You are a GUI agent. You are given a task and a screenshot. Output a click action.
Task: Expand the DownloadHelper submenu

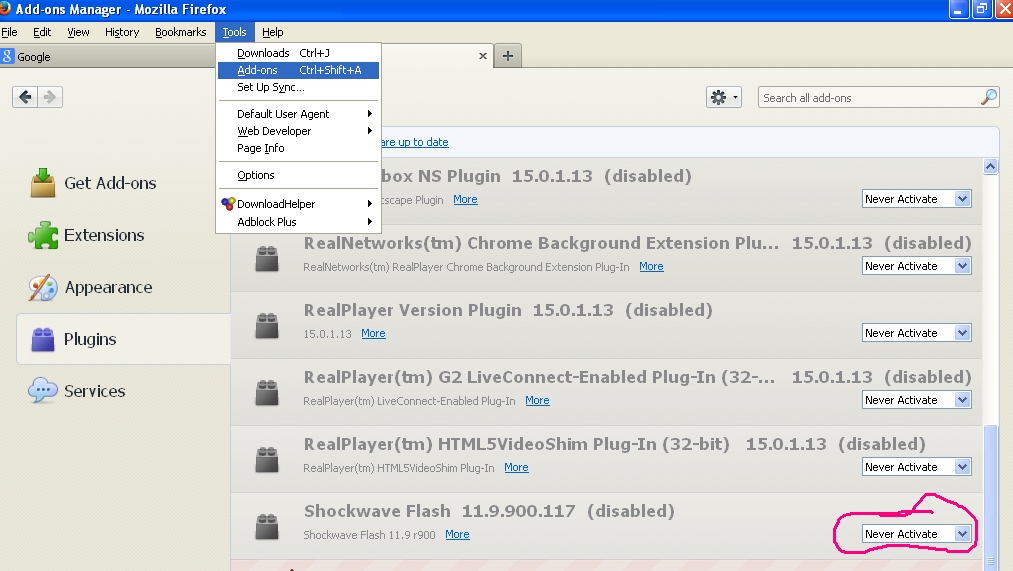(x=298, y=203)
